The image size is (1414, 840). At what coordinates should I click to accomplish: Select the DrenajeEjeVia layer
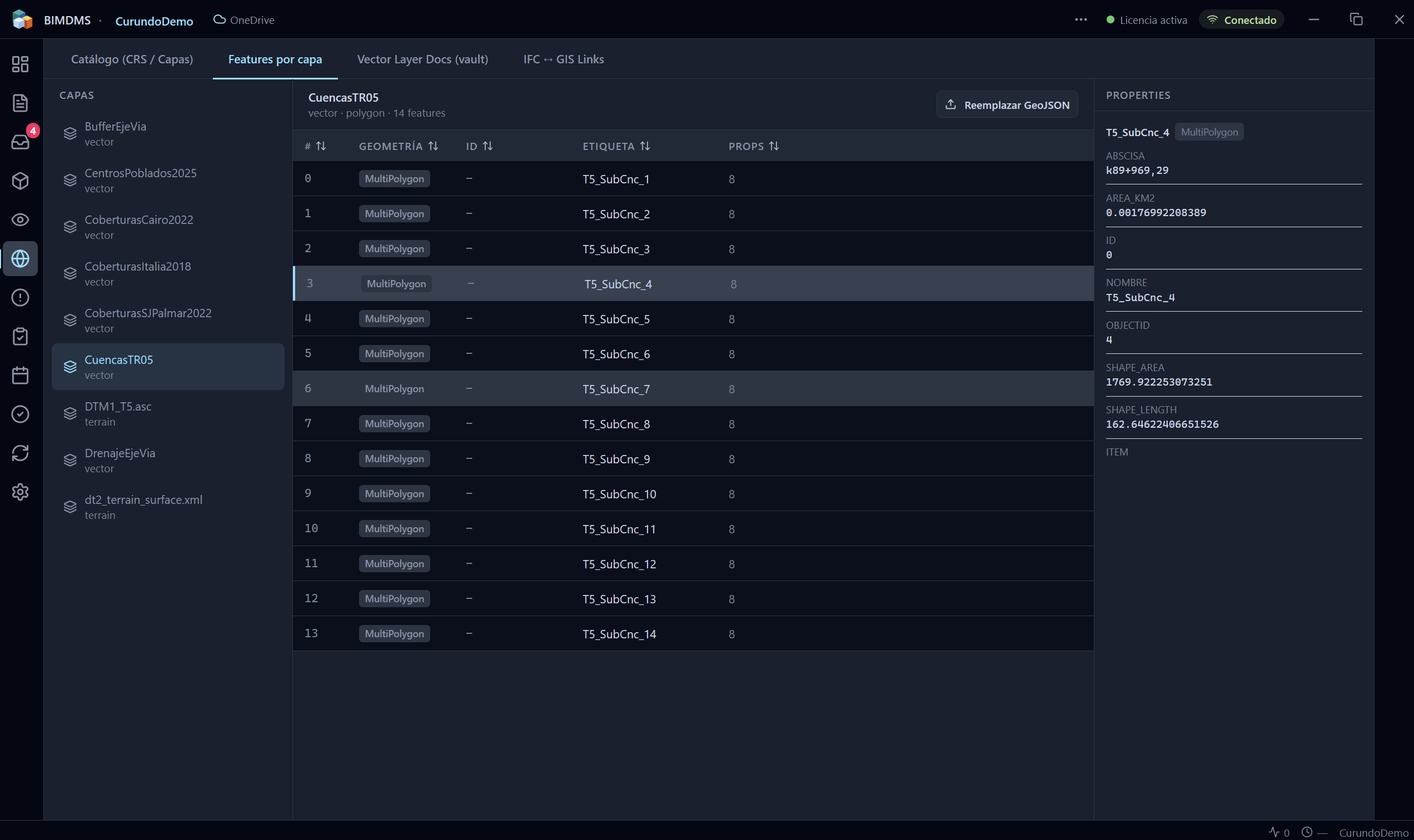click(168, 460)
